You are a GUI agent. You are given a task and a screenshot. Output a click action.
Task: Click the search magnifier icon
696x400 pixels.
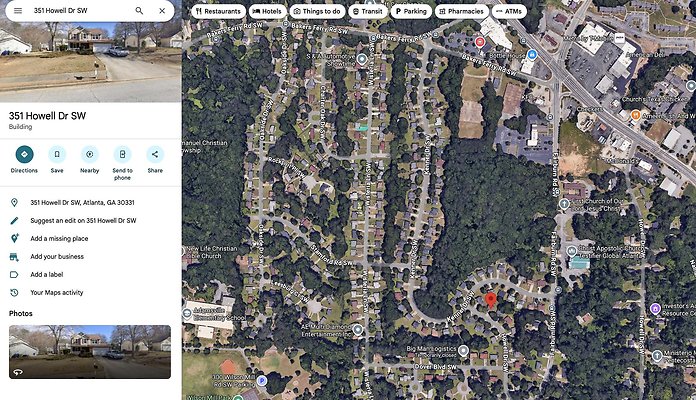[139, 11]
